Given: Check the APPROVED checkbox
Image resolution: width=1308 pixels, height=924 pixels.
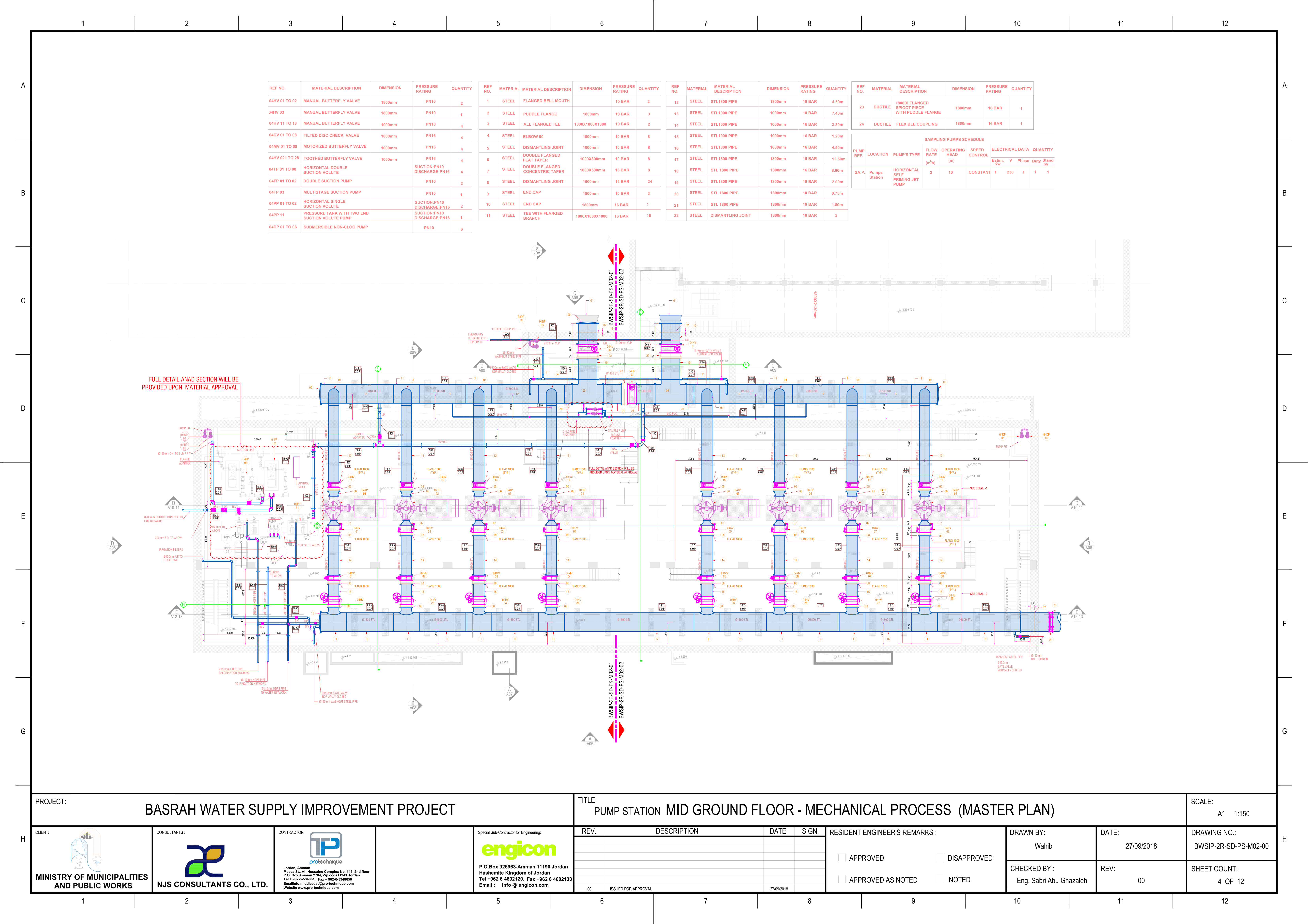Looking at the screenshot, I should click(842, 858).
